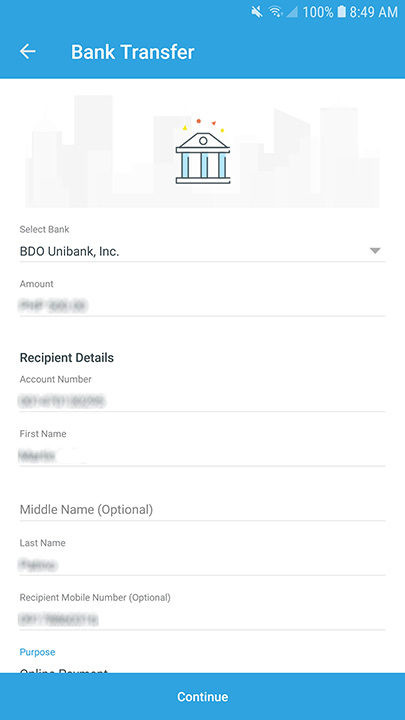Tap the Bank Transfer title text
This screenshot has width=405, height=720.
[x=133, y=52]
